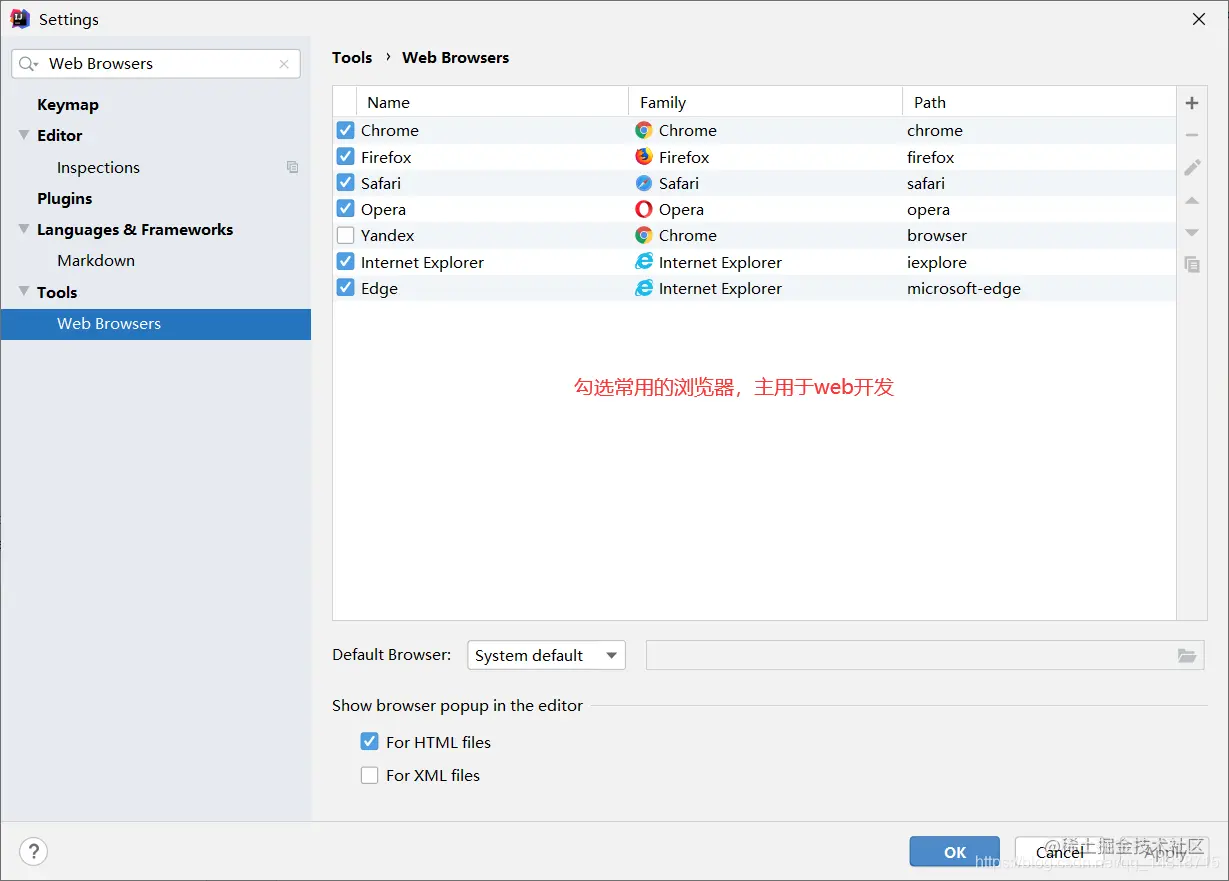Select Plugins in the settings tree
This screenshot has width=1229, height=881.
click(65, 198)
